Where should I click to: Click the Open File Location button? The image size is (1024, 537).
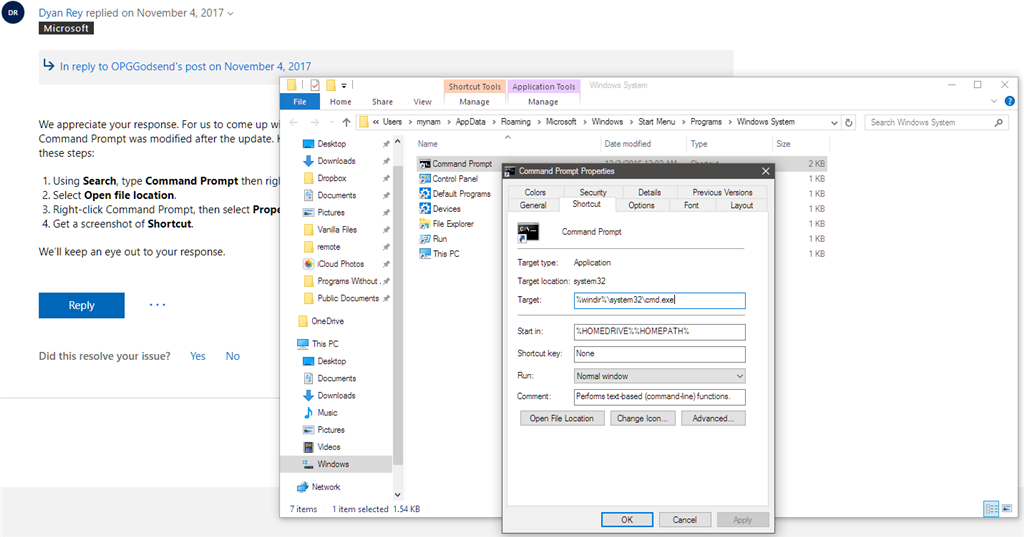(562, 418)
